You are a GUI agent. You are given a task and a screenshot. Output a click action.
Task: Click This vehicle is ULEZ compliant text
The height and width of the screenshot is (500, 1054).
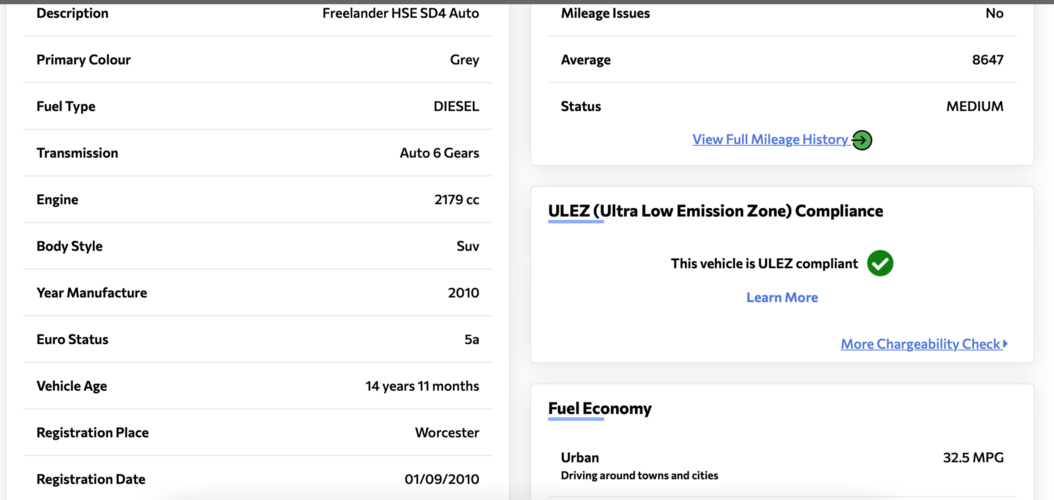tap(764, 263)
